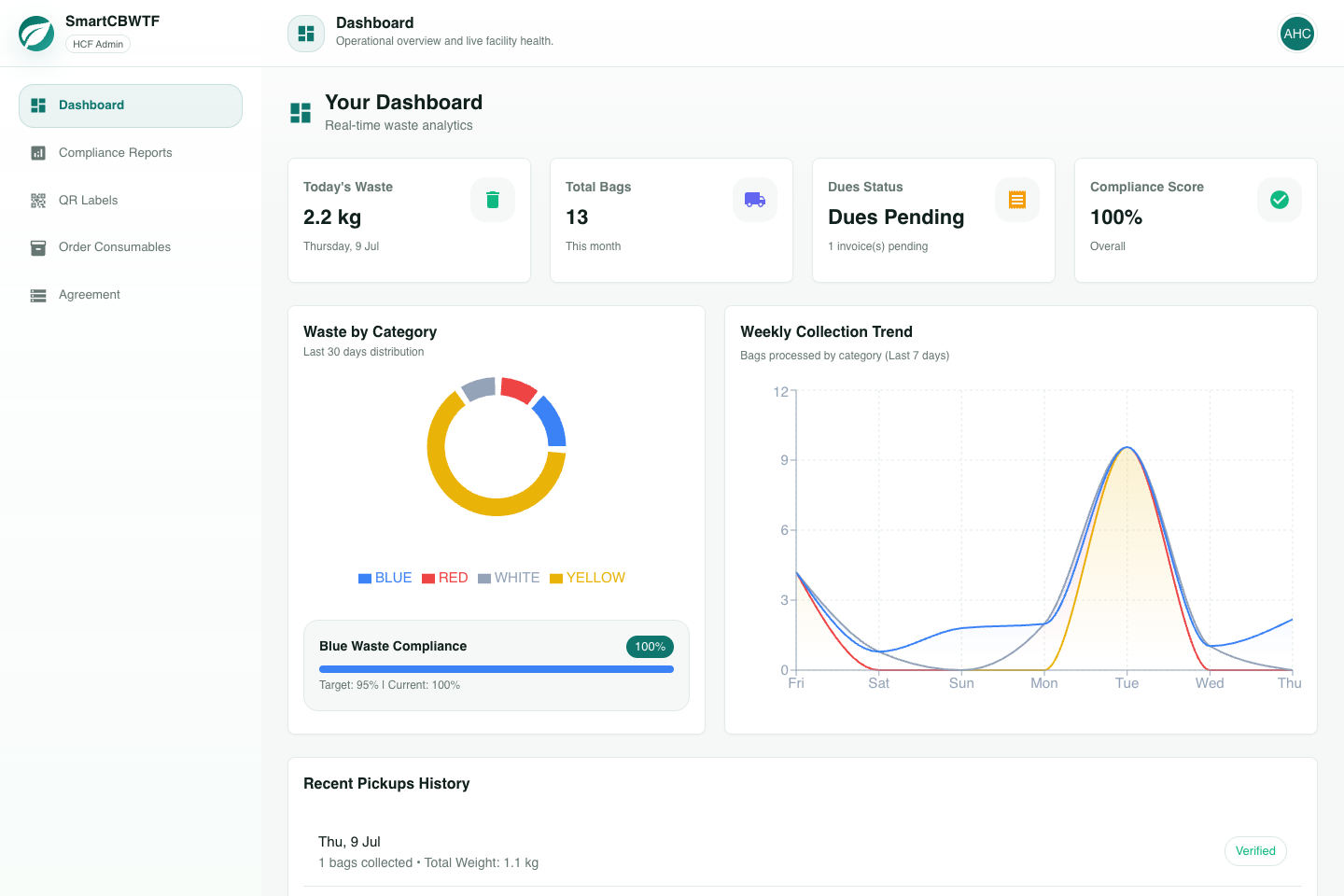This screenshot has height=896, width=1344.
Task: Click the 2.2 kg waste value
Action: [332, 217]
